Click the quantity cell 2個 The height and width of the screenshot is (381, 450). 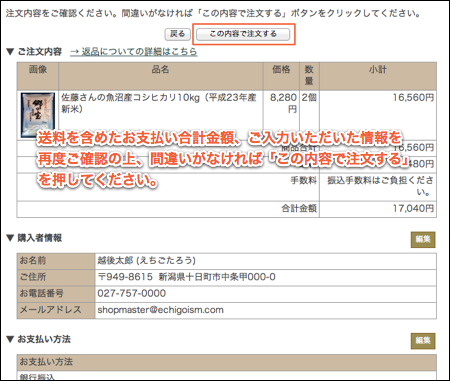click(x=309, y=97)
